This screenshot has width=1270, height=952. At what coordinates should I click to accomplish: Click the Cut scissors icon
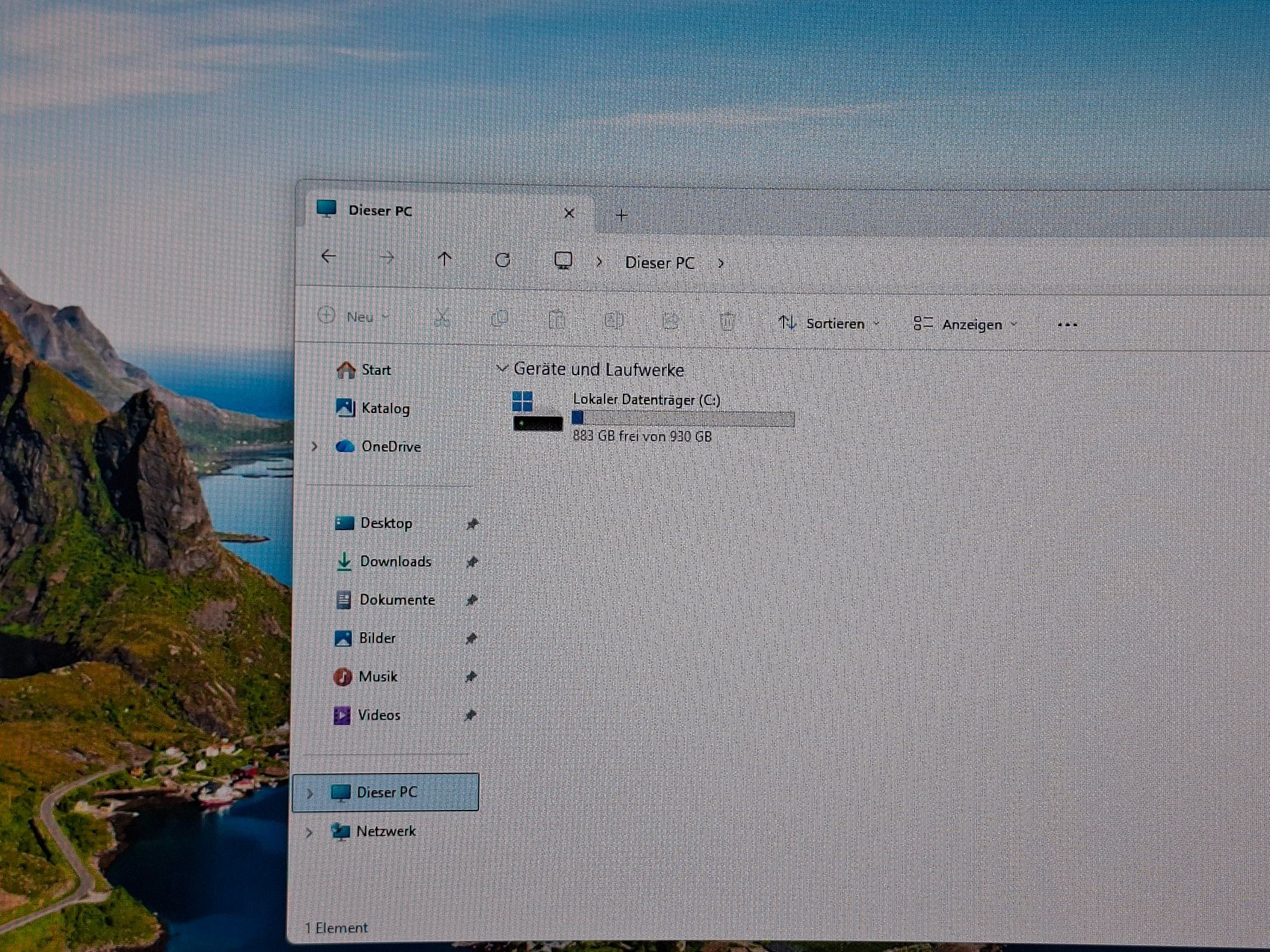442,317
